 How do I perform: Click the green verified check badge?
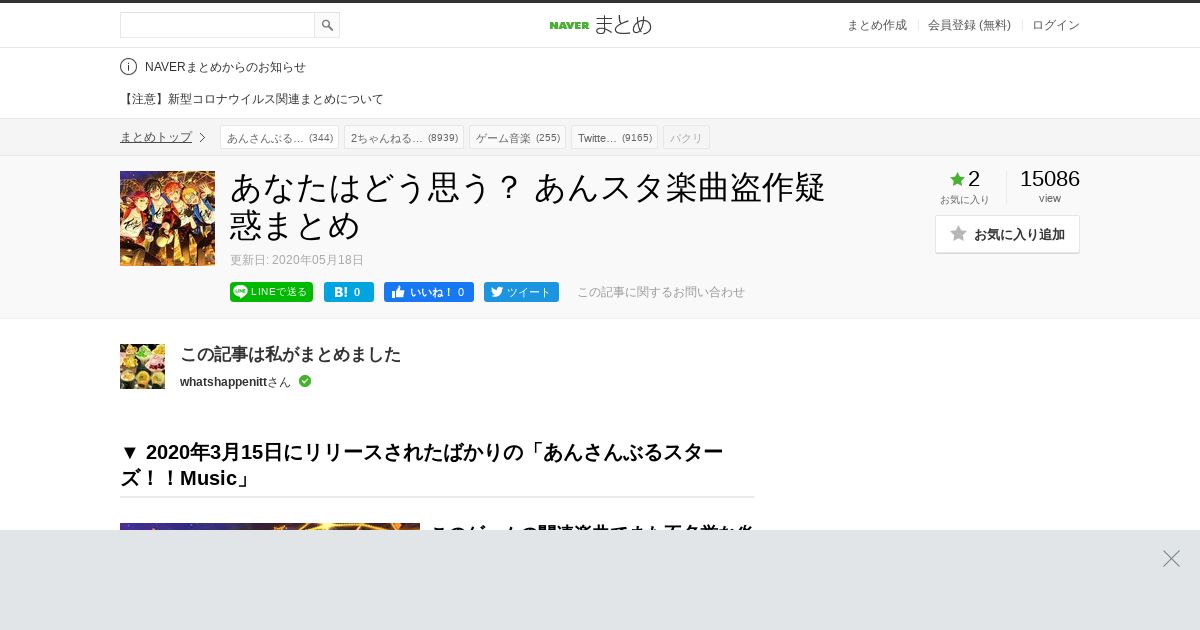305,381
